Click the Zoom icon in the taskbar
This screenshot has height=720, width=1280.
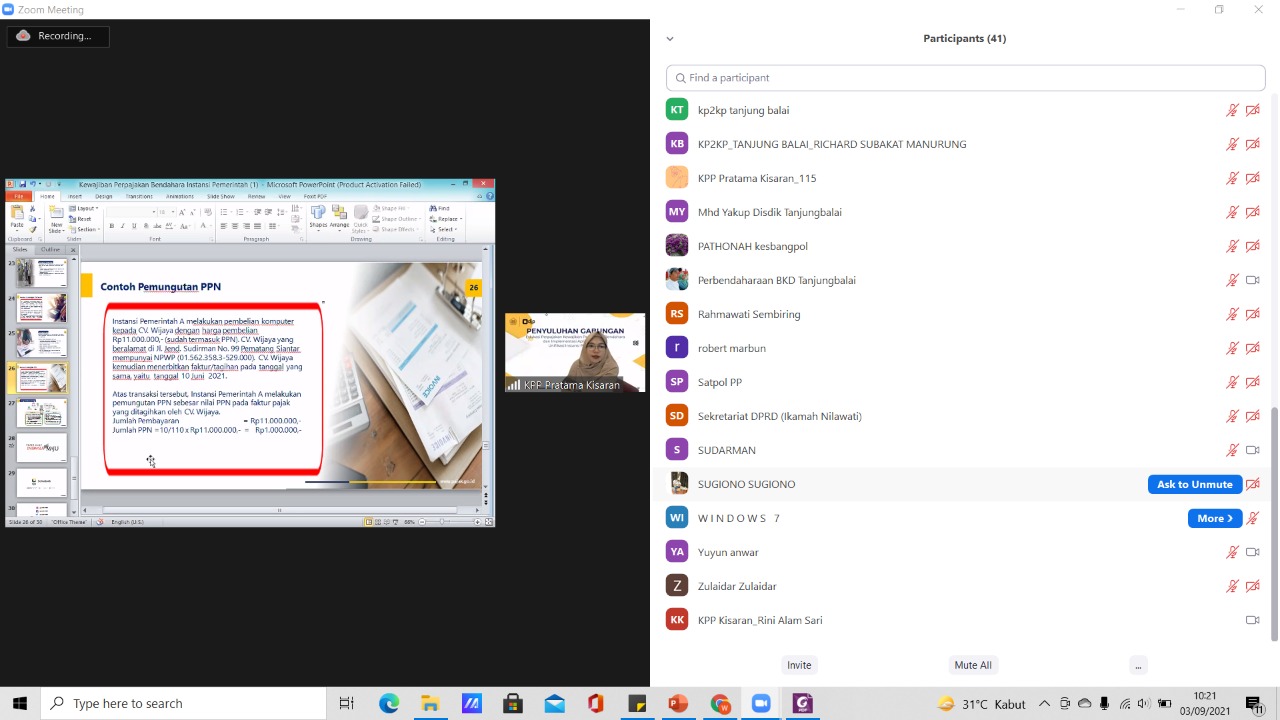(x=761, y=703)
